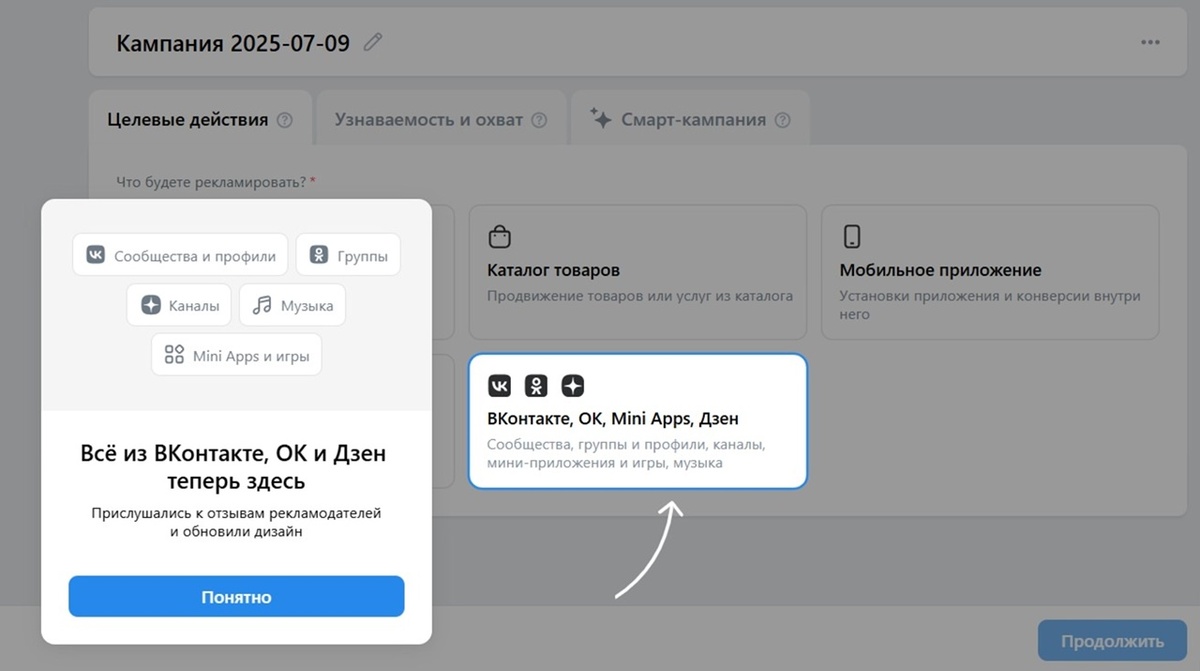Click the Mini Apps и игры chip
Image resolution: width=1200 pixels, height=671 pixels.
tap(237, 355)
